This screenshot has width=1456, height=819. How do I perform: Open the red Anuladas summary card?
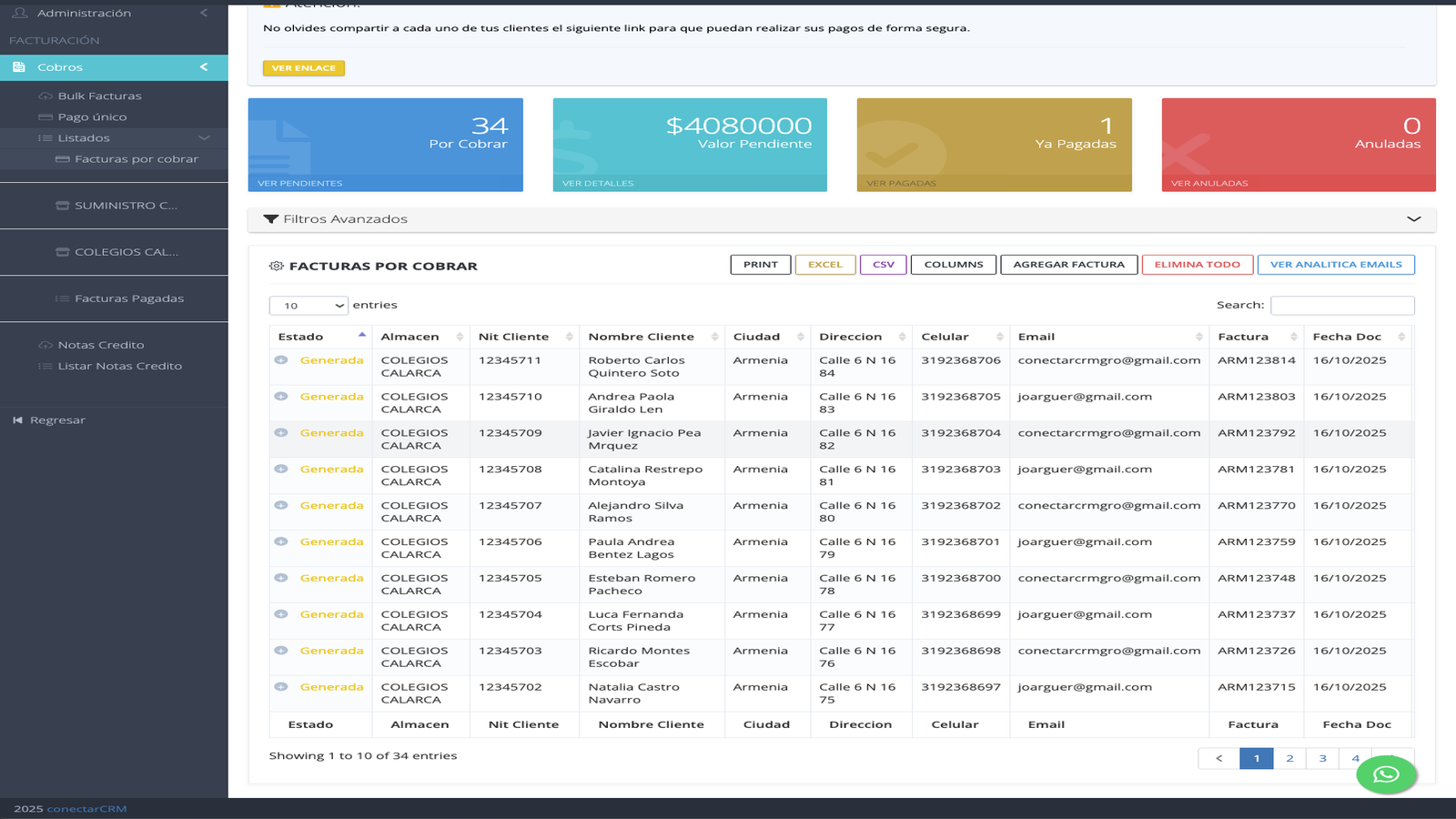point(1298,145)
